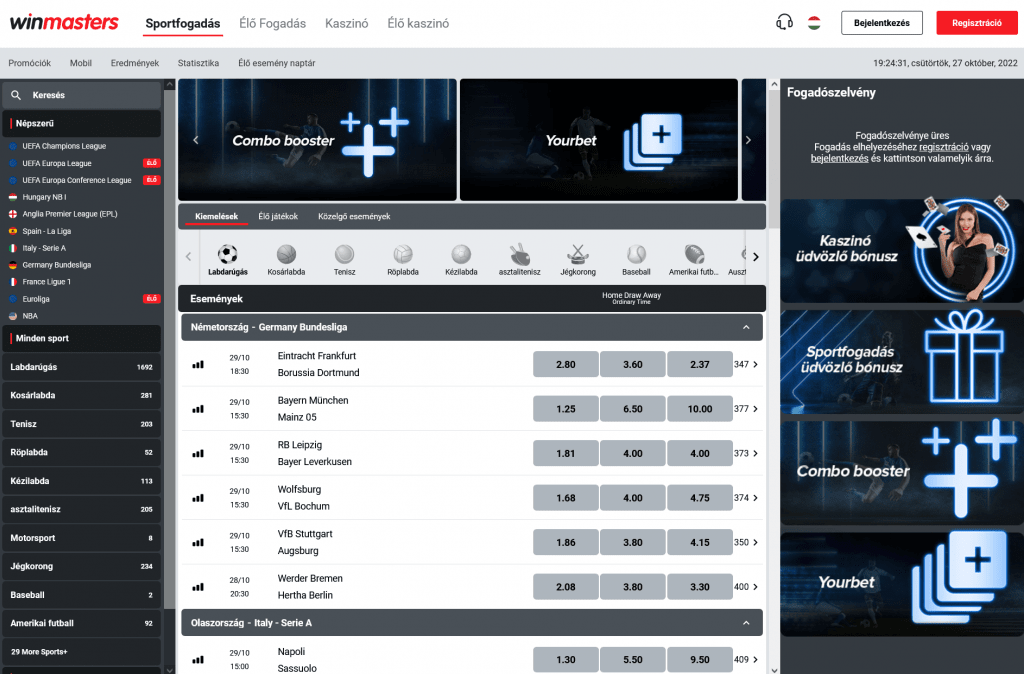Open UEFA Champions League in sidebar
1024x674 pixels.
[64, 146]
